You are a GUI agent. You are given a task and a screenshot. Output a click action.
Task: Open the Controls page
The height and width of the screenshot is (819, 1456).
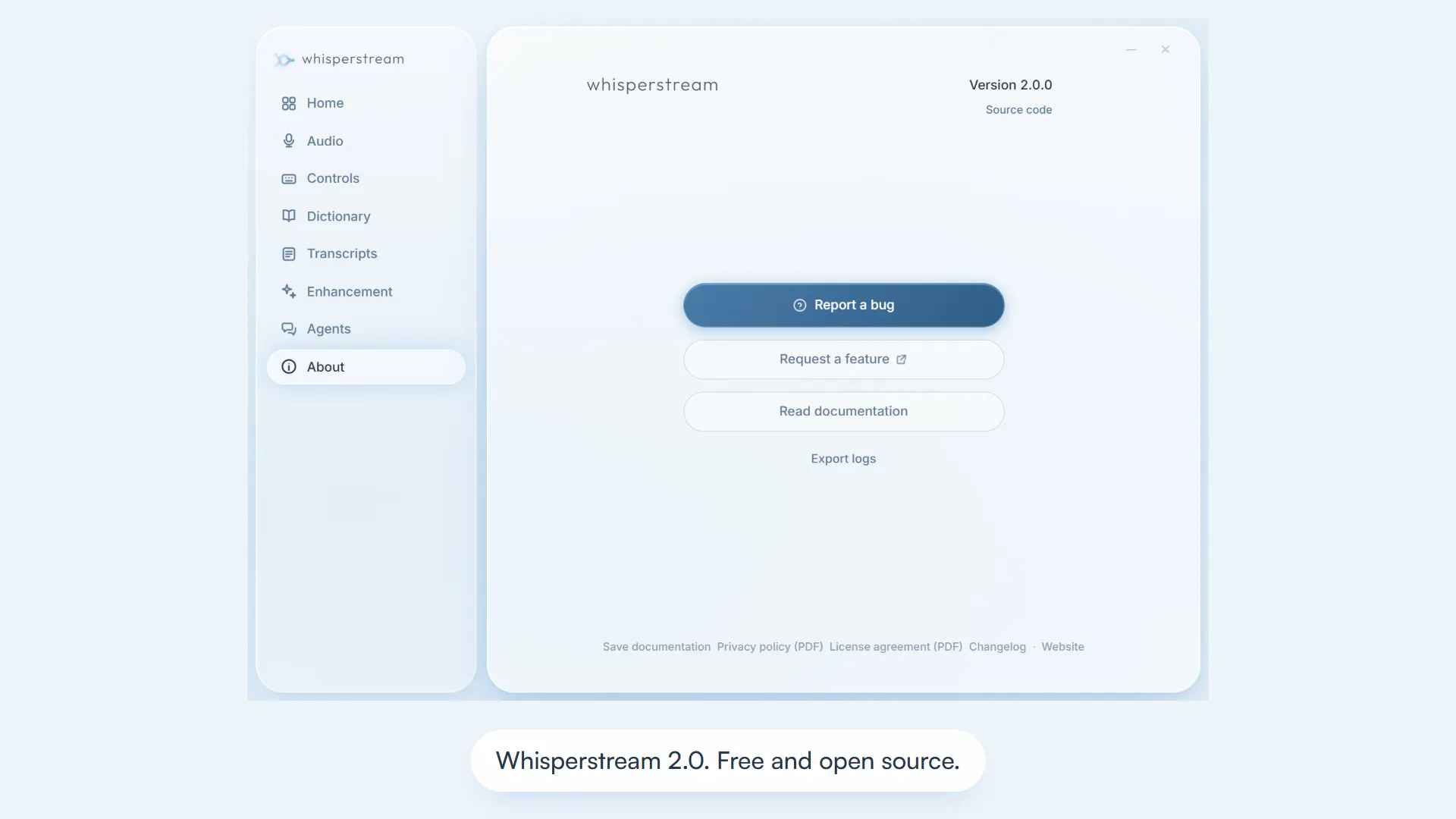coord(366,178)
